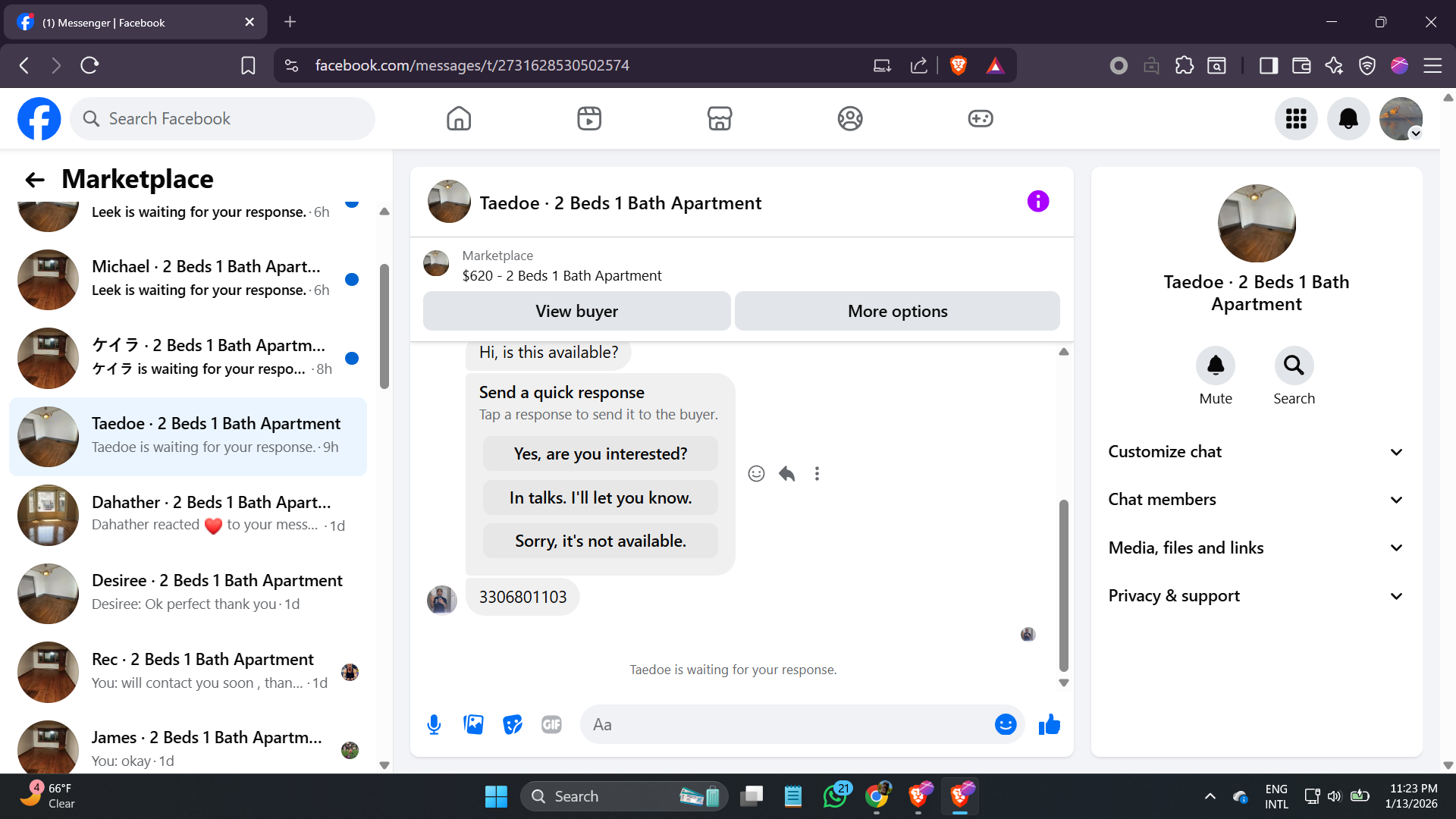Bookmark this page in the browser
This screenshot has width=1456, height=819.
point(248,66)
